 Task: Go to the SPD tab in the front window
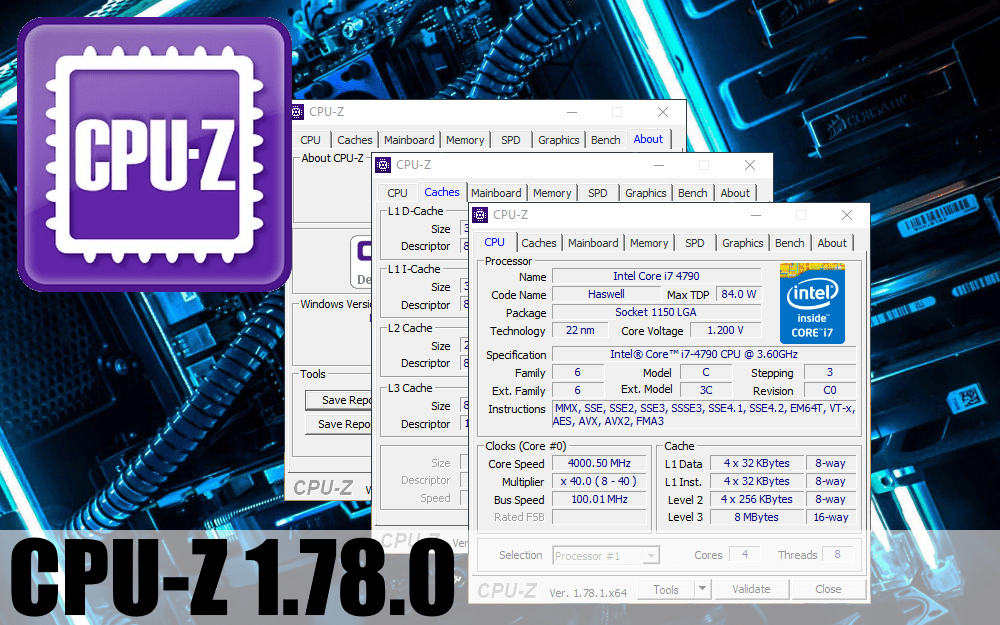695,243
